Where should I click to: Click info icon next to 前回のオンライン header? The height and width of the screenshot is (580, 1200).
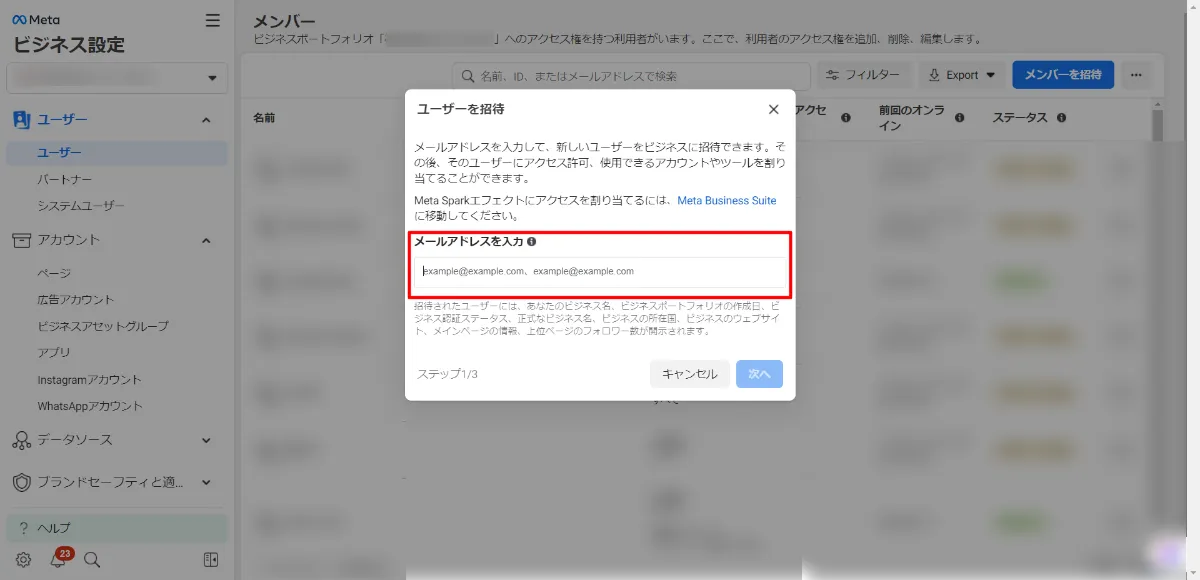pos(959,118)
